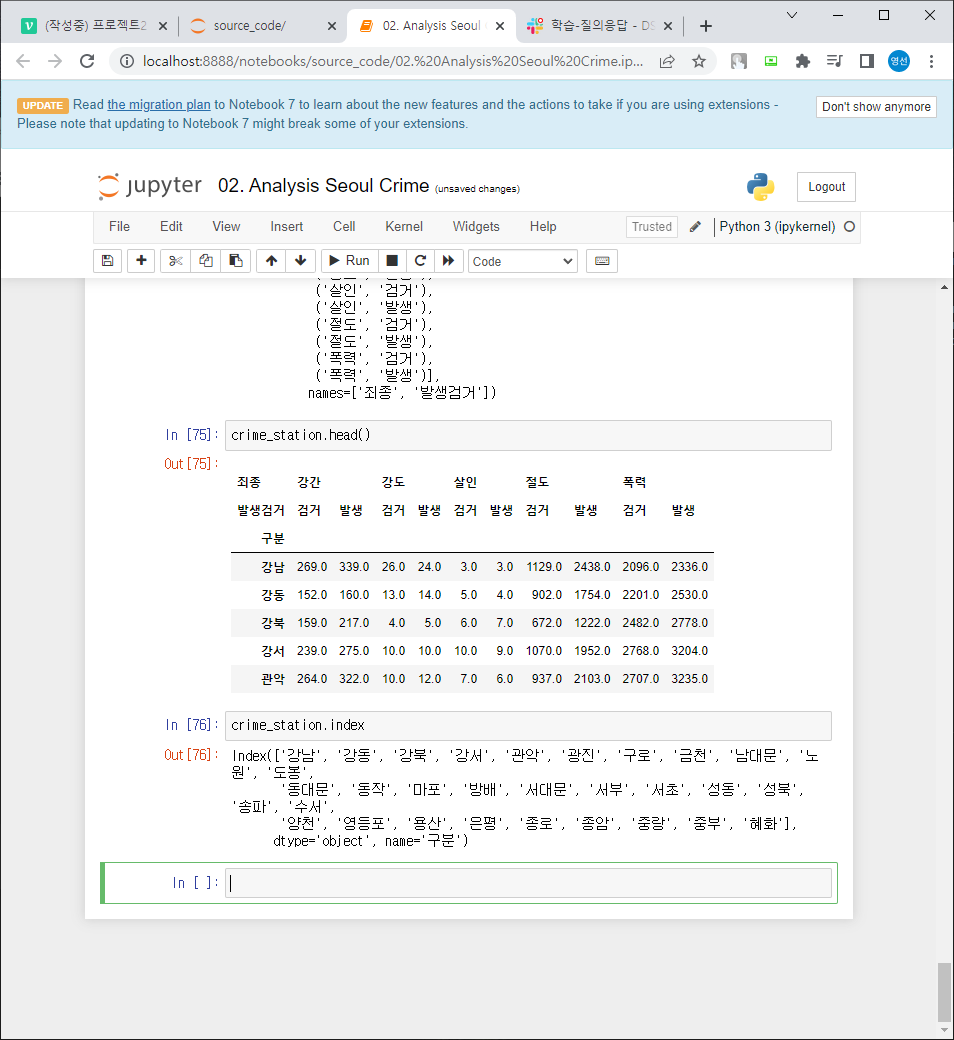Run the selected cell
Viewport: 954px width, 1040px height.
pos(350,261)
